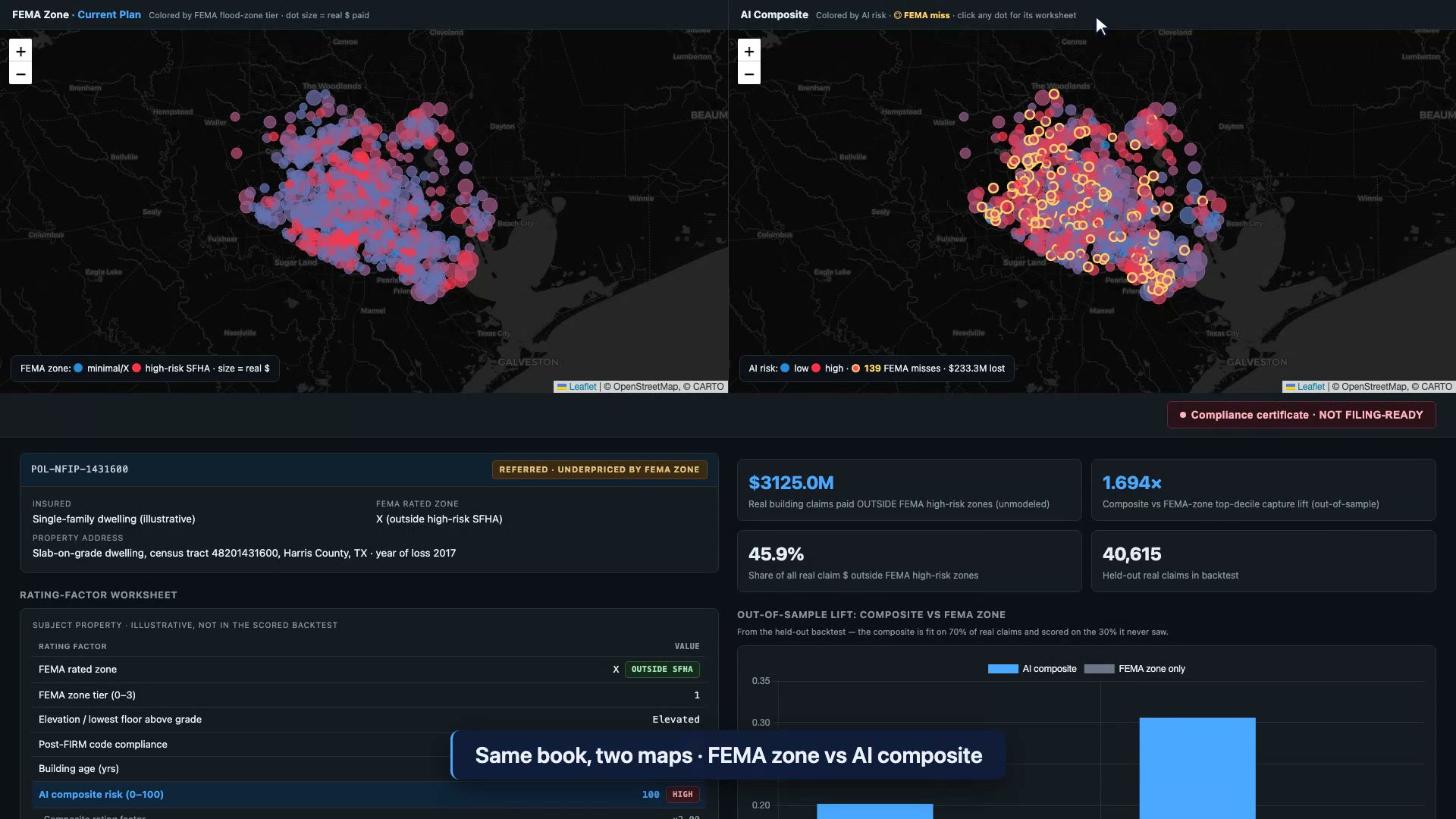Select the Building age (yrs) row
The height and width of the screenshot is (819, 1456).
369,768
